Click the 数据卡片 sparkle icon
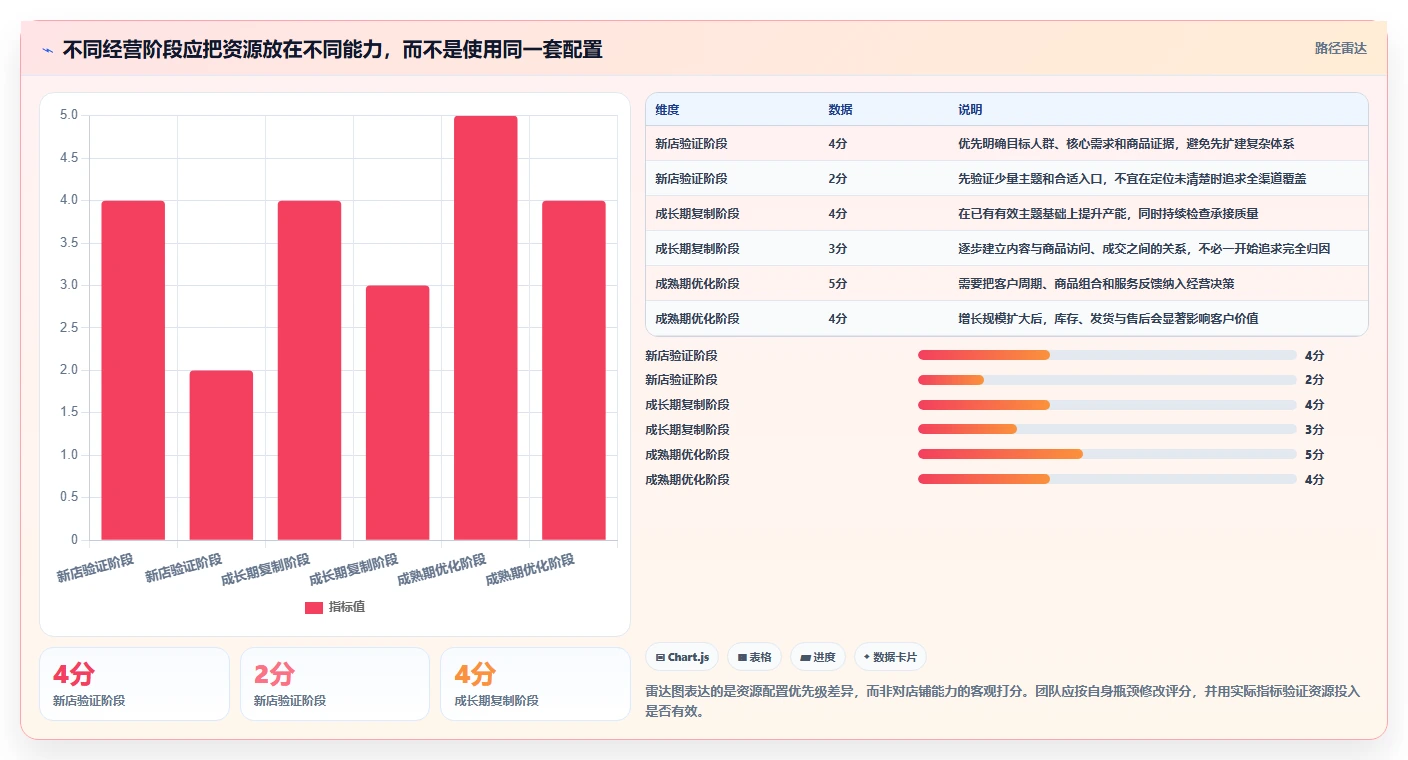The width and height of the screenshot is (1408, 760). coord(867,658)
